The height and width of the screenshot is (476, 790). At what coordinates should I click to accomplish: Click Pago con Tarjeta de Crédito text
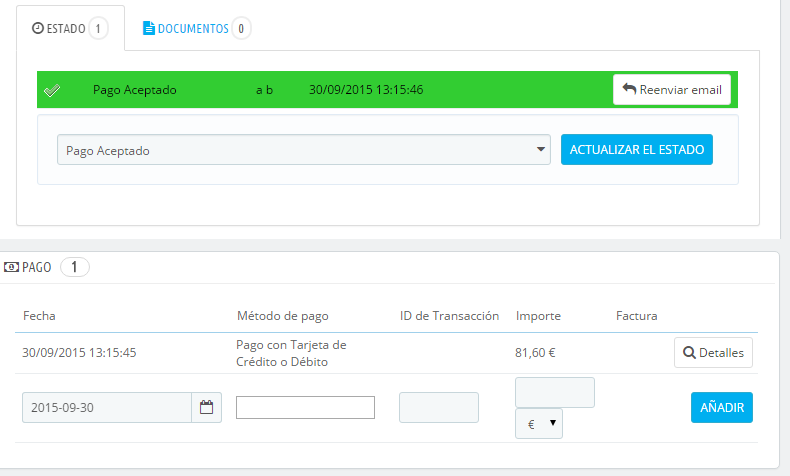[x=291, y=353]
